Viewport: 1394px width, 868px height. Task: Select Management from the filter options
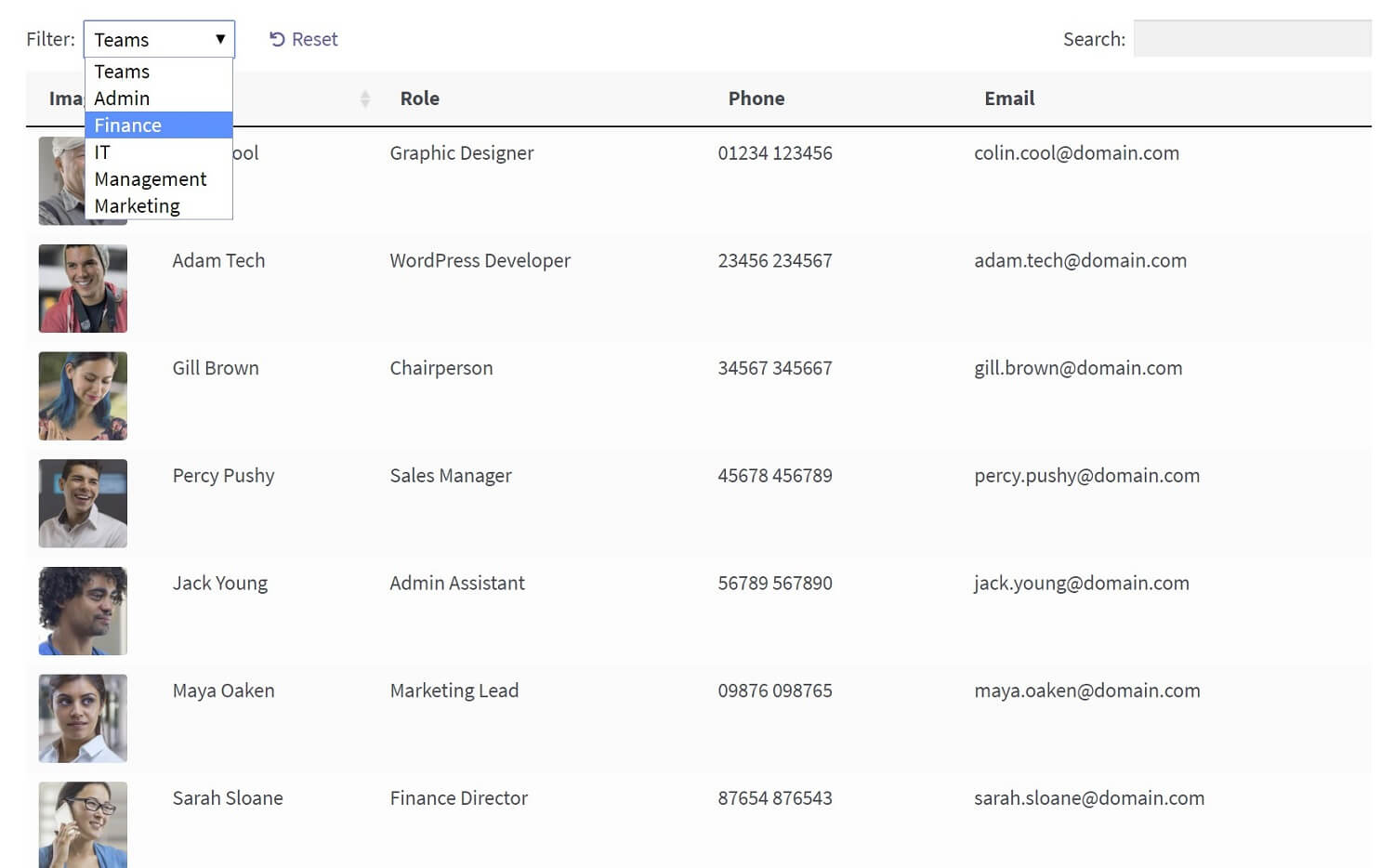pyautogui.click(x=150, y=178)
